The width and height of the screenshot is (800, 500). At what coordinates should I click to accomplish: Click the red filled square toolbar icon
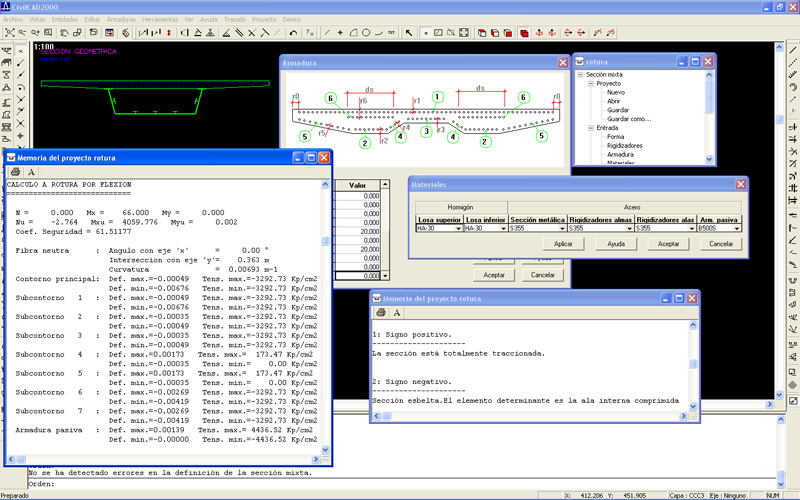click(524, 32)
